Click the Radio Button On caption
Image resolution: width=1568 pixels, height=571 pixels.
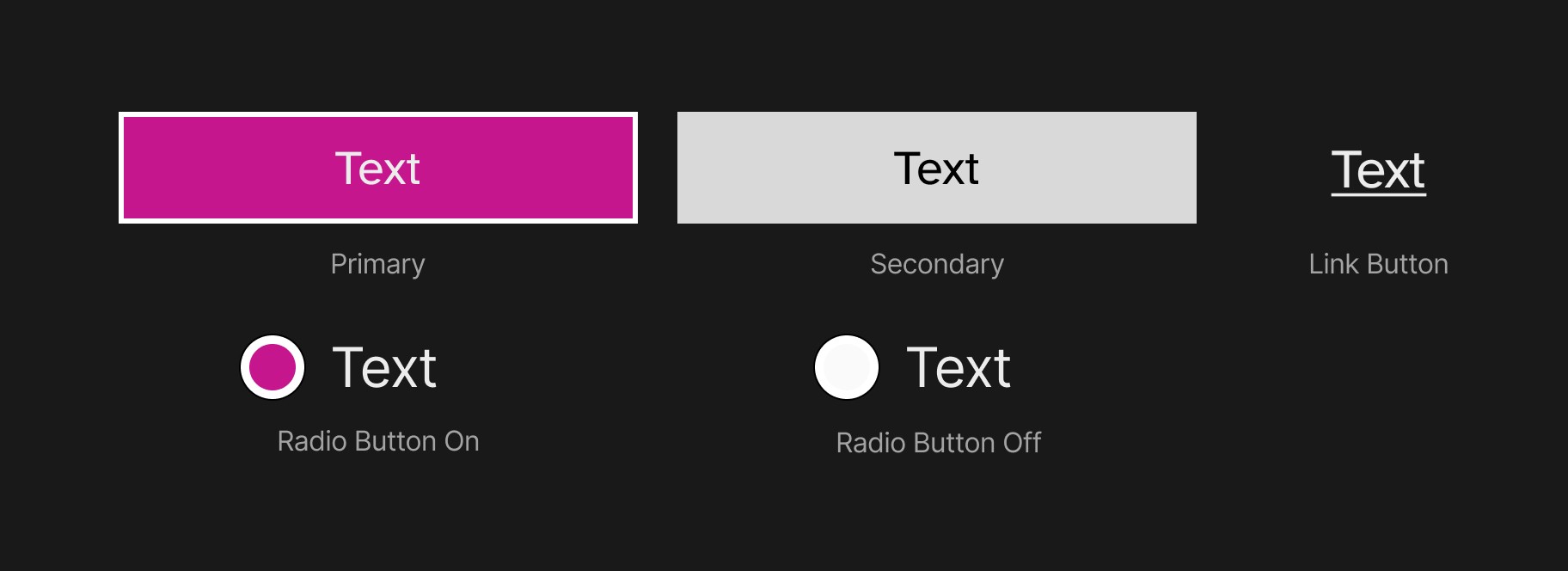point(378,441)
